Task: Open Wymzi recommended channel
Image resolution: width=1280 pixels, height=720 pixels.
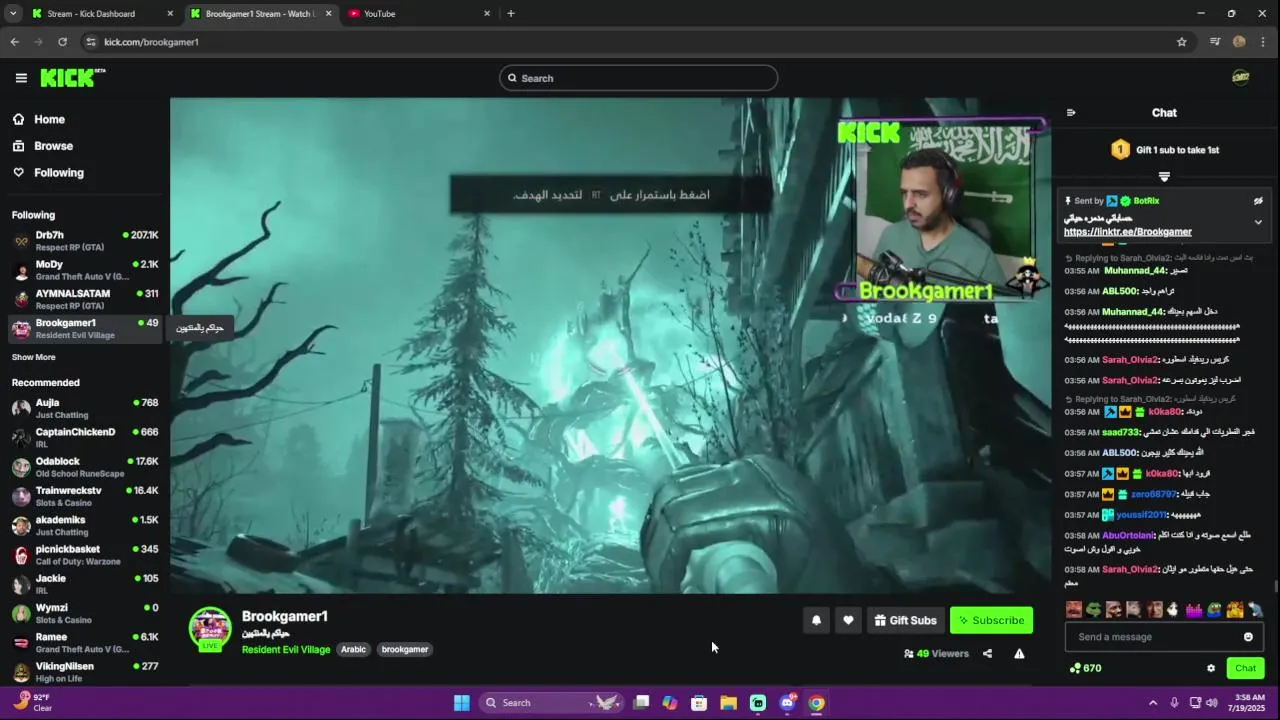Action: pyautogui.click(x=85, y=613)
